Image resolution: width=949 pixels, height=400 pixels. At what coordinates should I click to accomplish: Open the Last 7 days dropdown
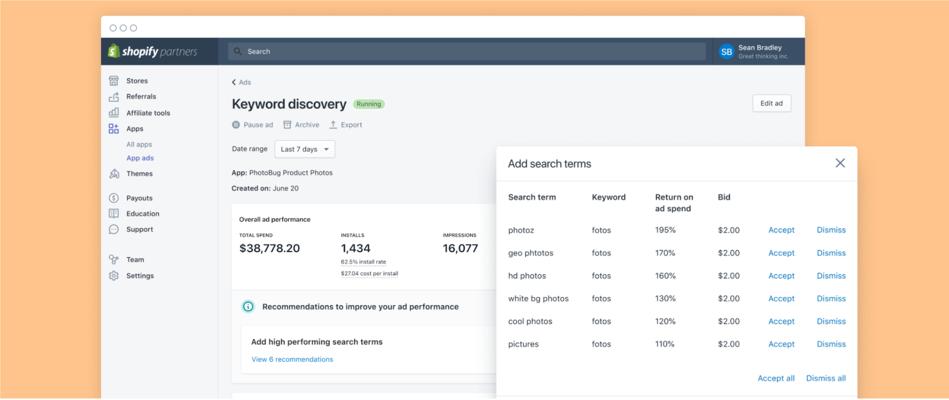[305, 149]
